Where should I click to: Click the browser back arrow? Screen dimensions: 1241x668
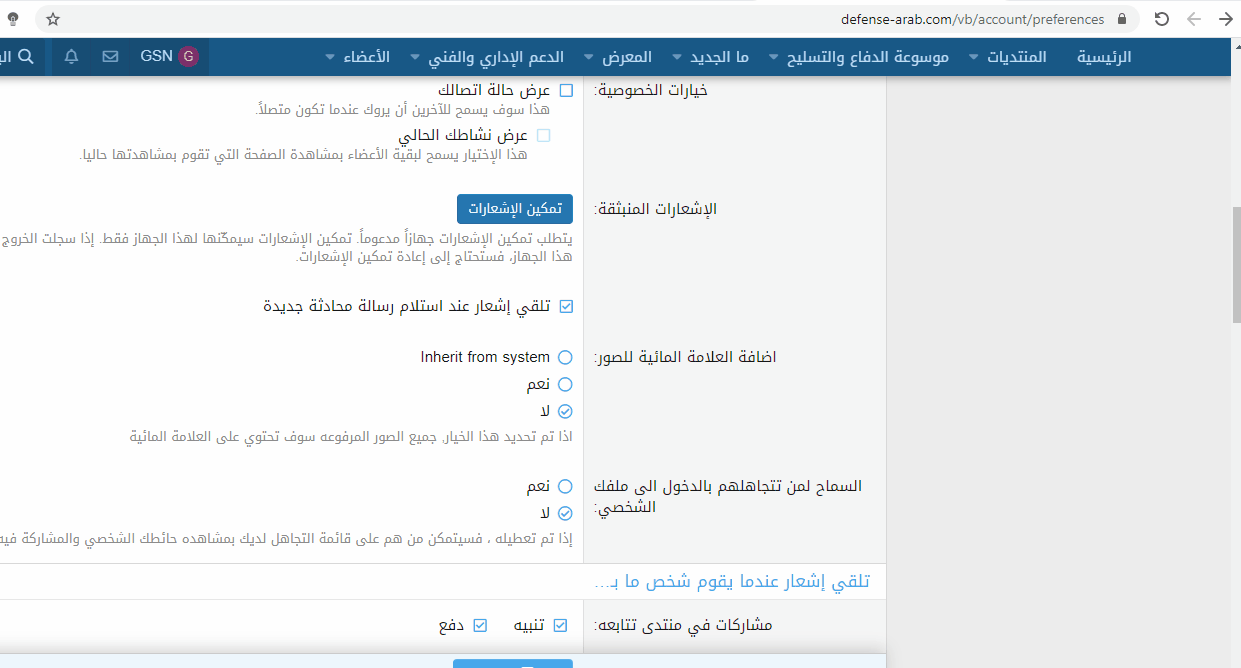tap(1193, 19)
